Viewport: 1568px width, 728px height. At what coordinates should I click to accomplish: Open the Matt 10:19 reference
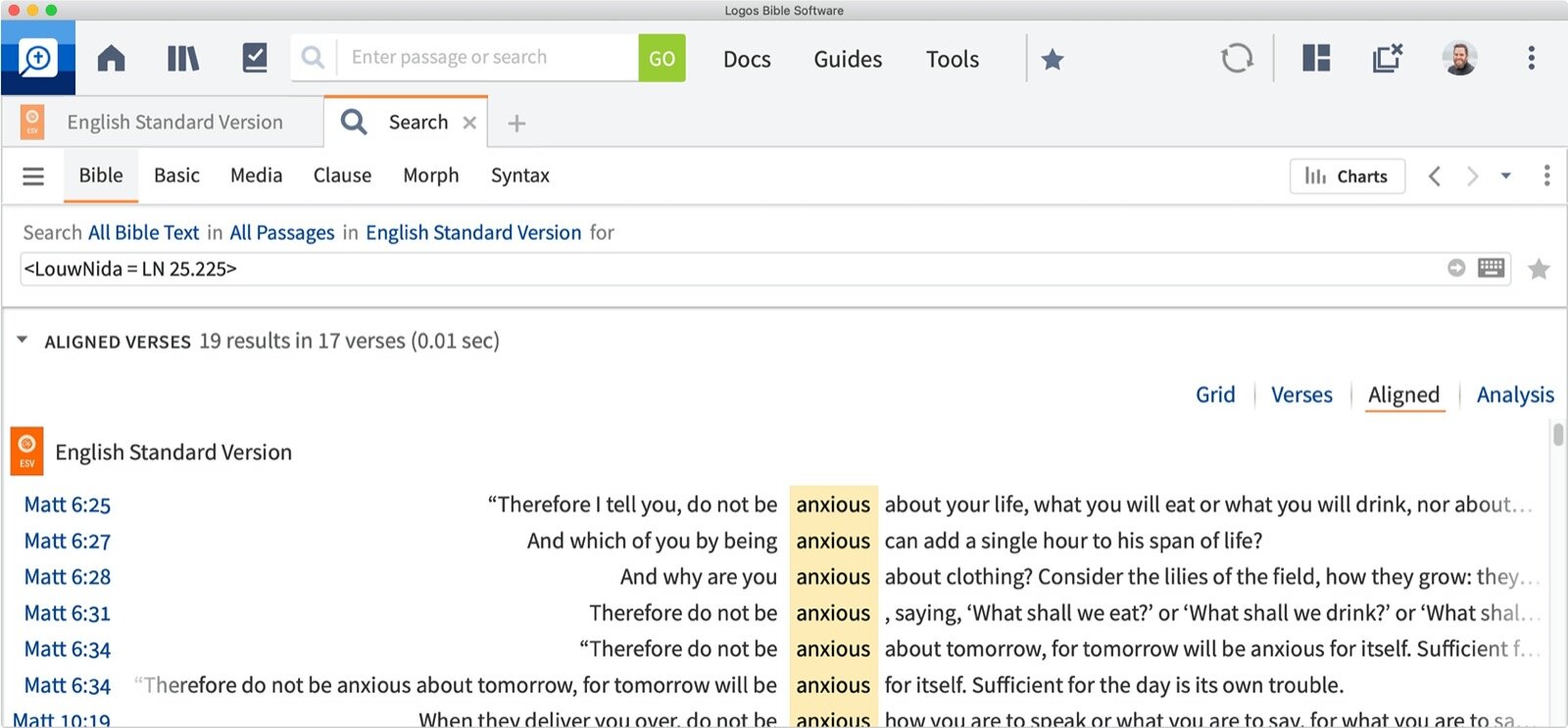pyautogui.click(x=62, y=720)
